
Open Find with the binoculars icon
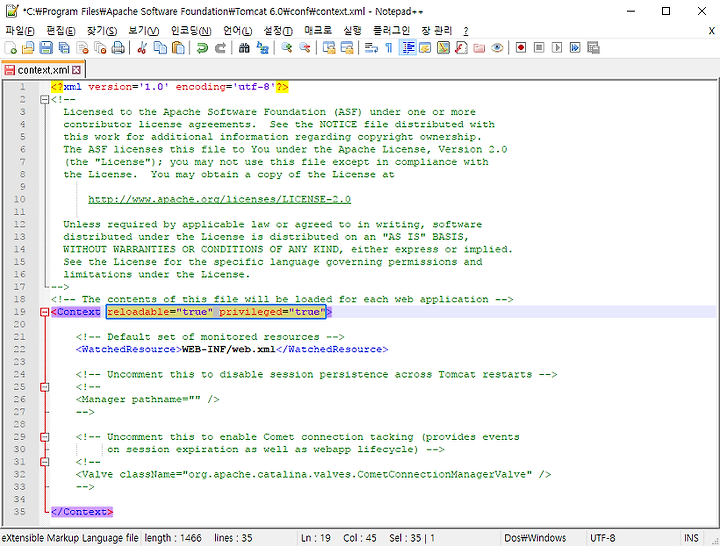point(244,48)
